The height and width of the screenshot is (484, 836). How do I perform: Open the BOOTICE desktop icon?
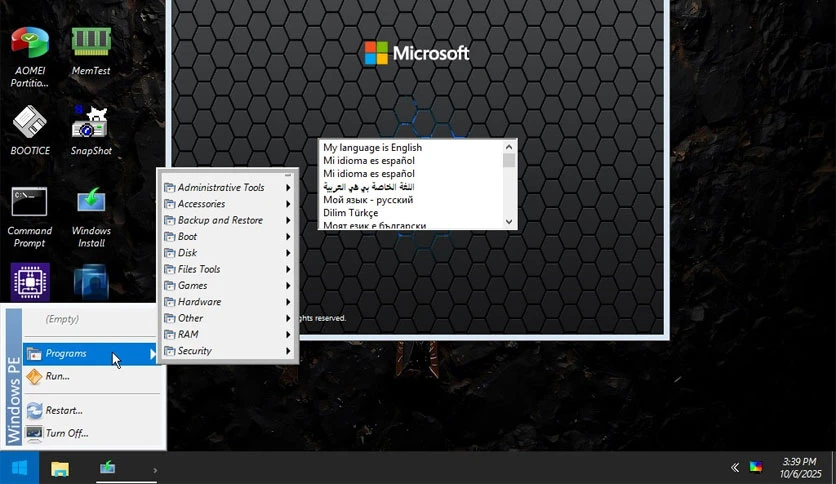30,131
